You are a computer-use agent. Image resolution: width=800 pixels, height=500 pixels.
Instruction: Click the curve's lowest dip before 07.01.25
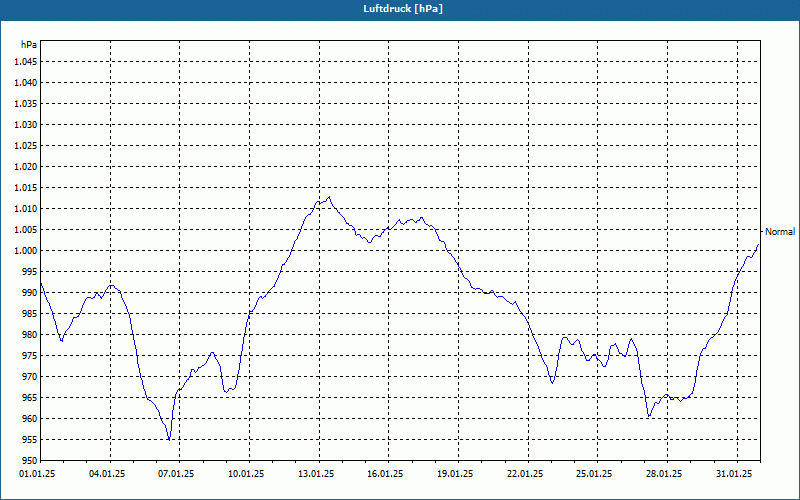(x=169, y=439)
